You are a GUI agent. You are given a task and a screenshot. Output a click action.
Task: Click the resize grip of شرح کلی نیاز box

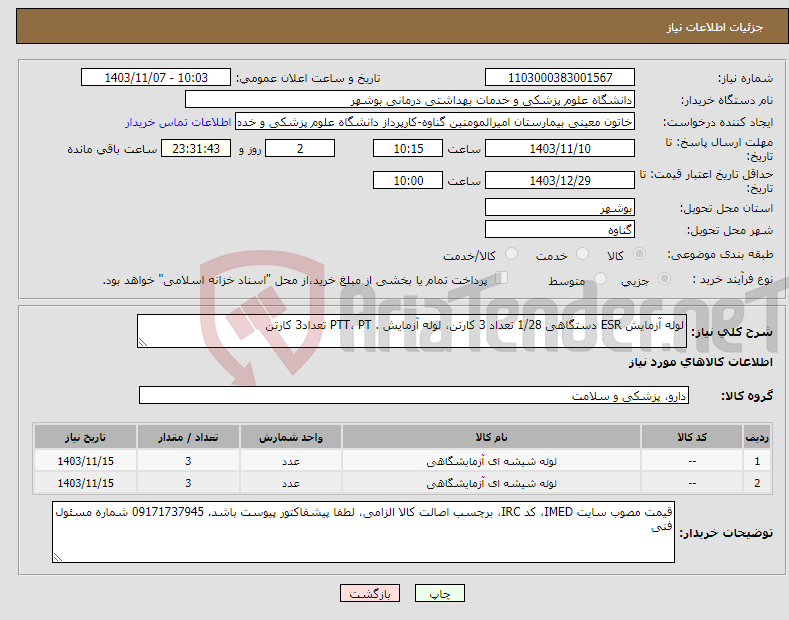pos(143,342)
